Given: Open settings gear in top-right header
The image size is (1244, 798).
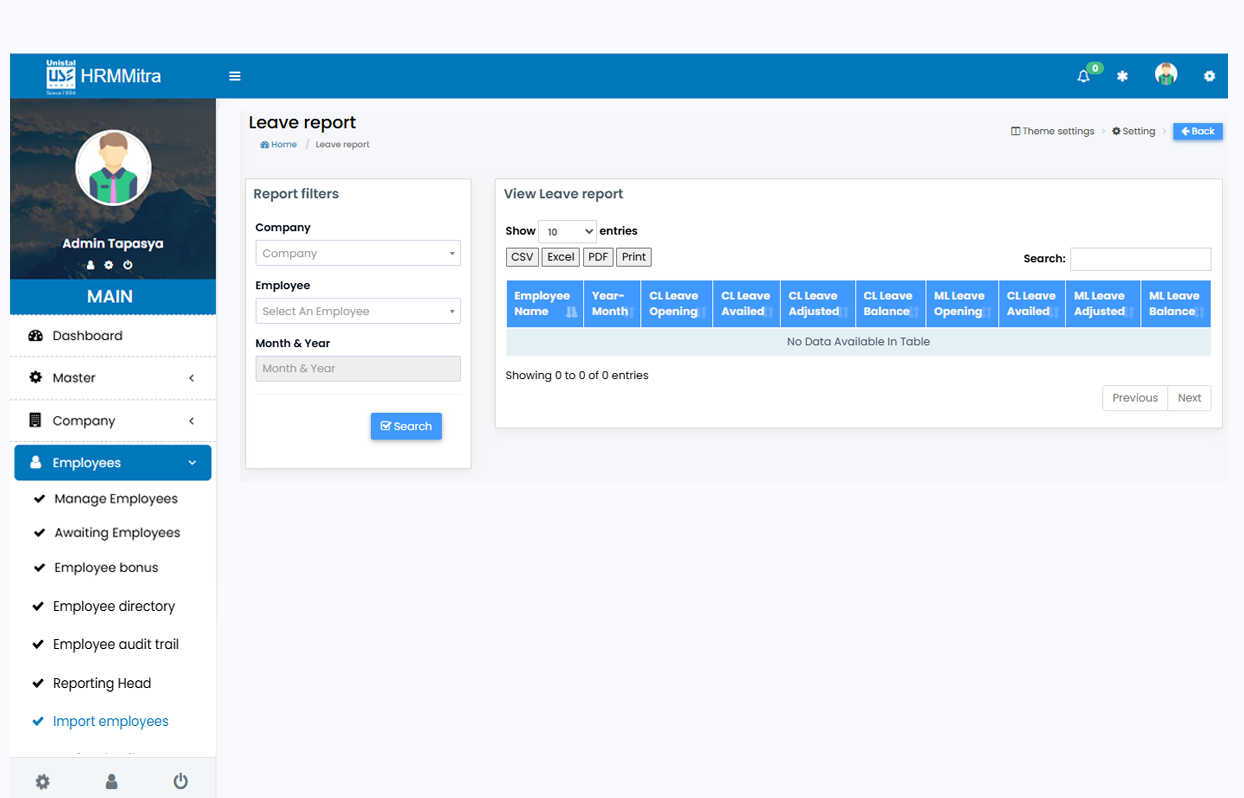Looking at the screenshot, I should coord(1209,76).
